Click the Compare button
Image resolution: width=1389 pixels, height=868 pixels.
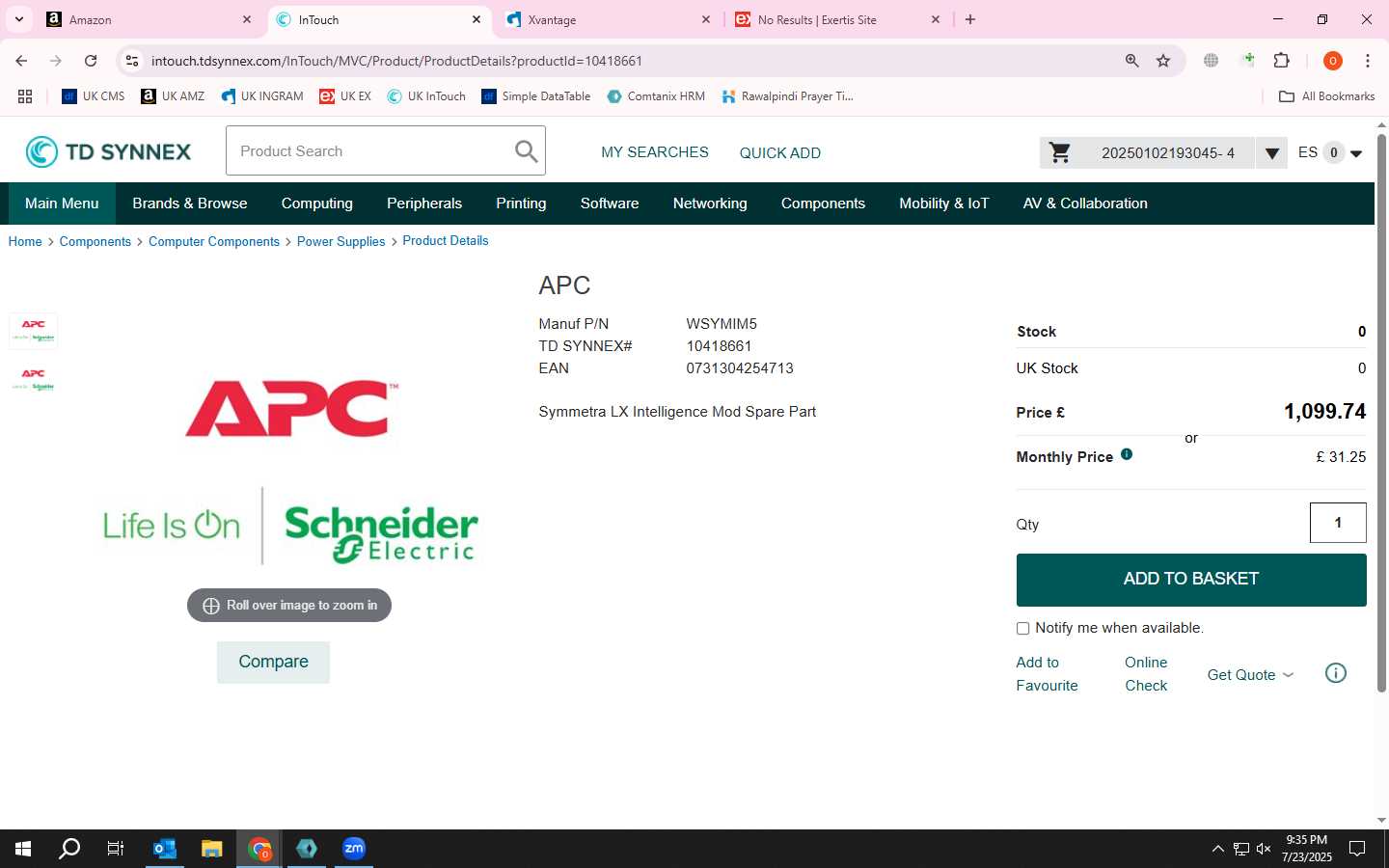click(x=273, y=662)
